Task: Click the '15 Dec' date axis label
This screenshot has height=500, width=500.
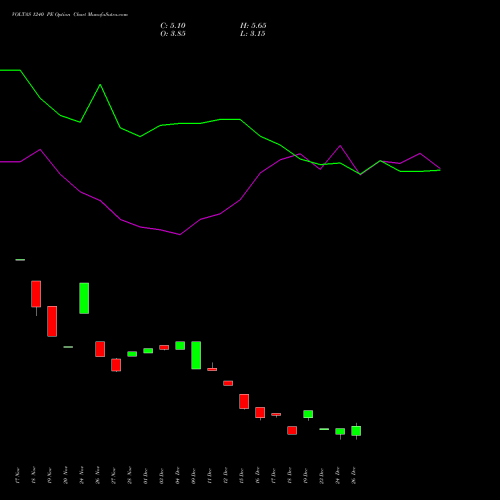Action: pyautogui.click(x=242, y=476)
